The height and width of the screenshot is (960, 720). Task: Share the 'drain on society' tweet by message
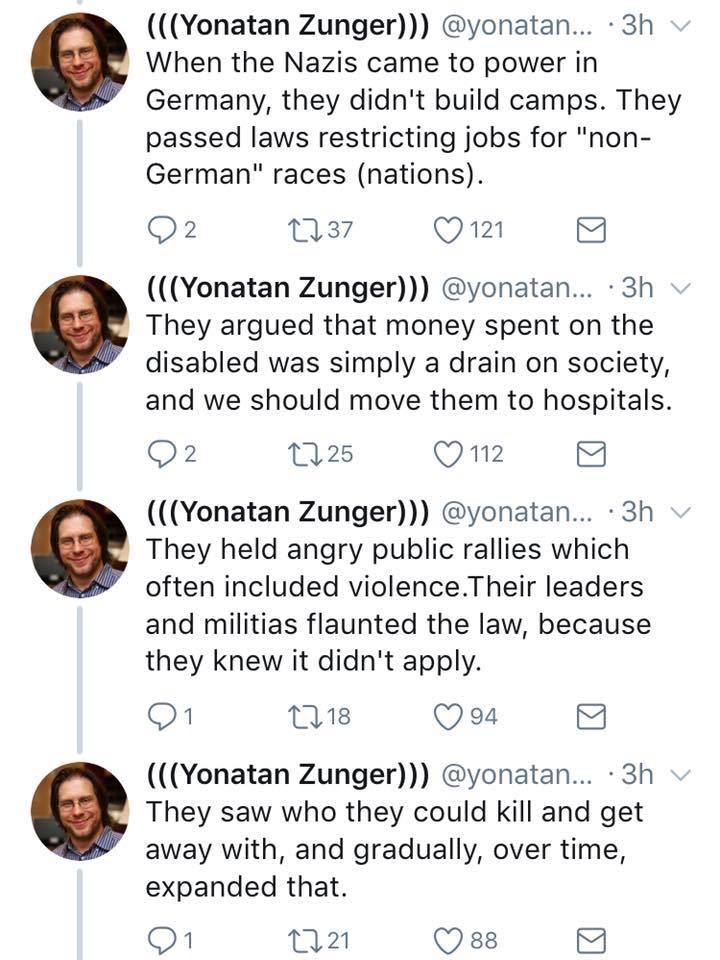[x=593, y=456]
